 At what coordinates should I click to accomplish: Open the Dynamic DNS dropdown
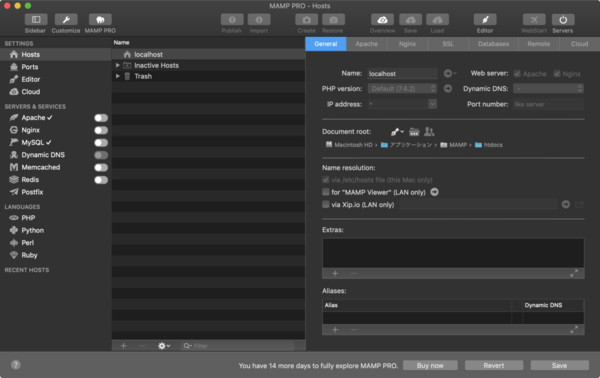click(x=548, y=89)
